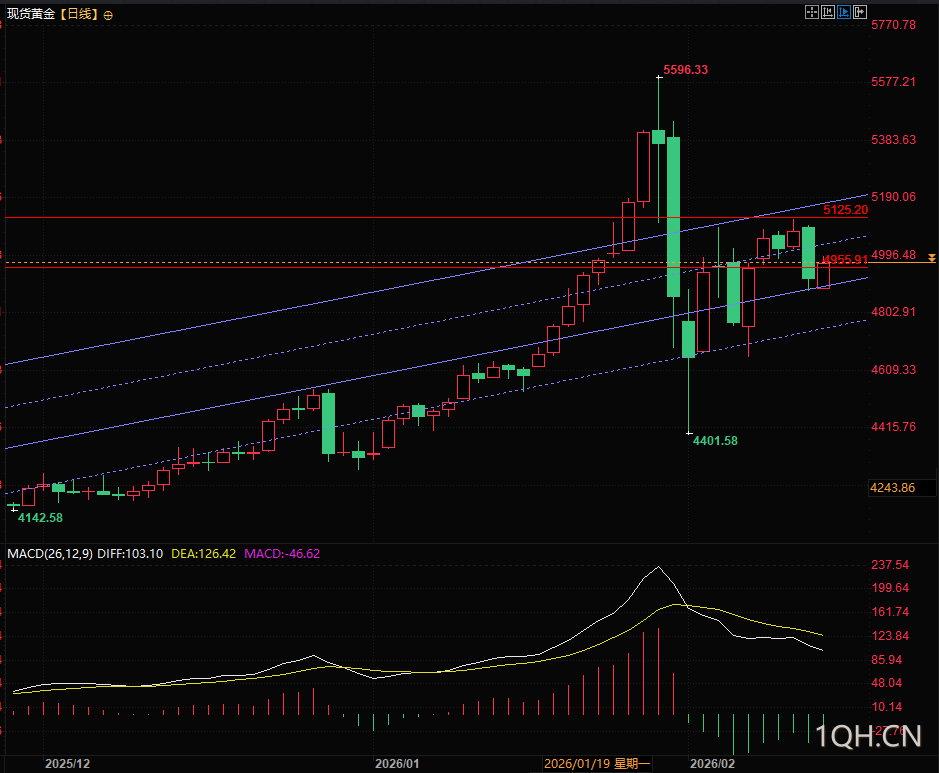This screenshot has height=773, width=939.
Task: Click the red 5125.20 horizontal line label
Action: coord(846,210)
